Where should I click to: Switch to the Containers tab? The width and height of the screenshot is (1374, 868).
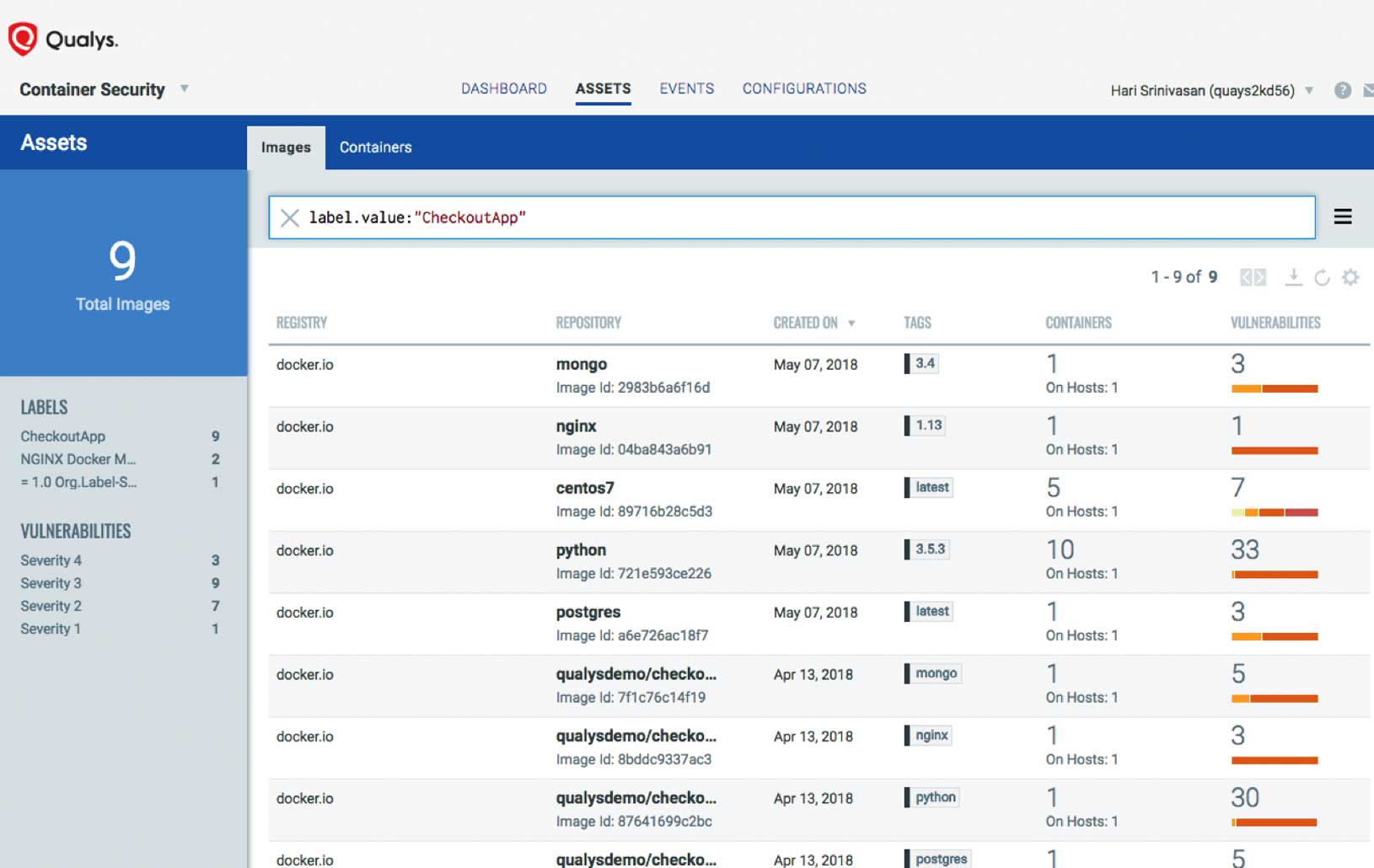pyautogui.click(x=376, y=147)
